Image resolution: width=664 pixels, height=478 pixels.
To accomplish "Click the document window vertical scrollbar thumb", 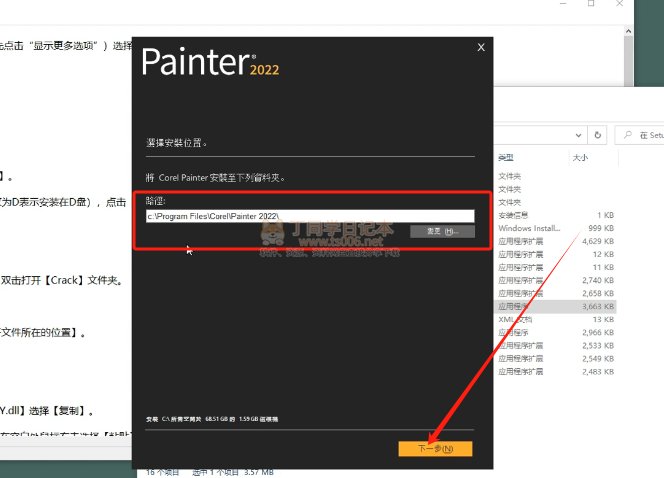I will click(x=628, y=61).
